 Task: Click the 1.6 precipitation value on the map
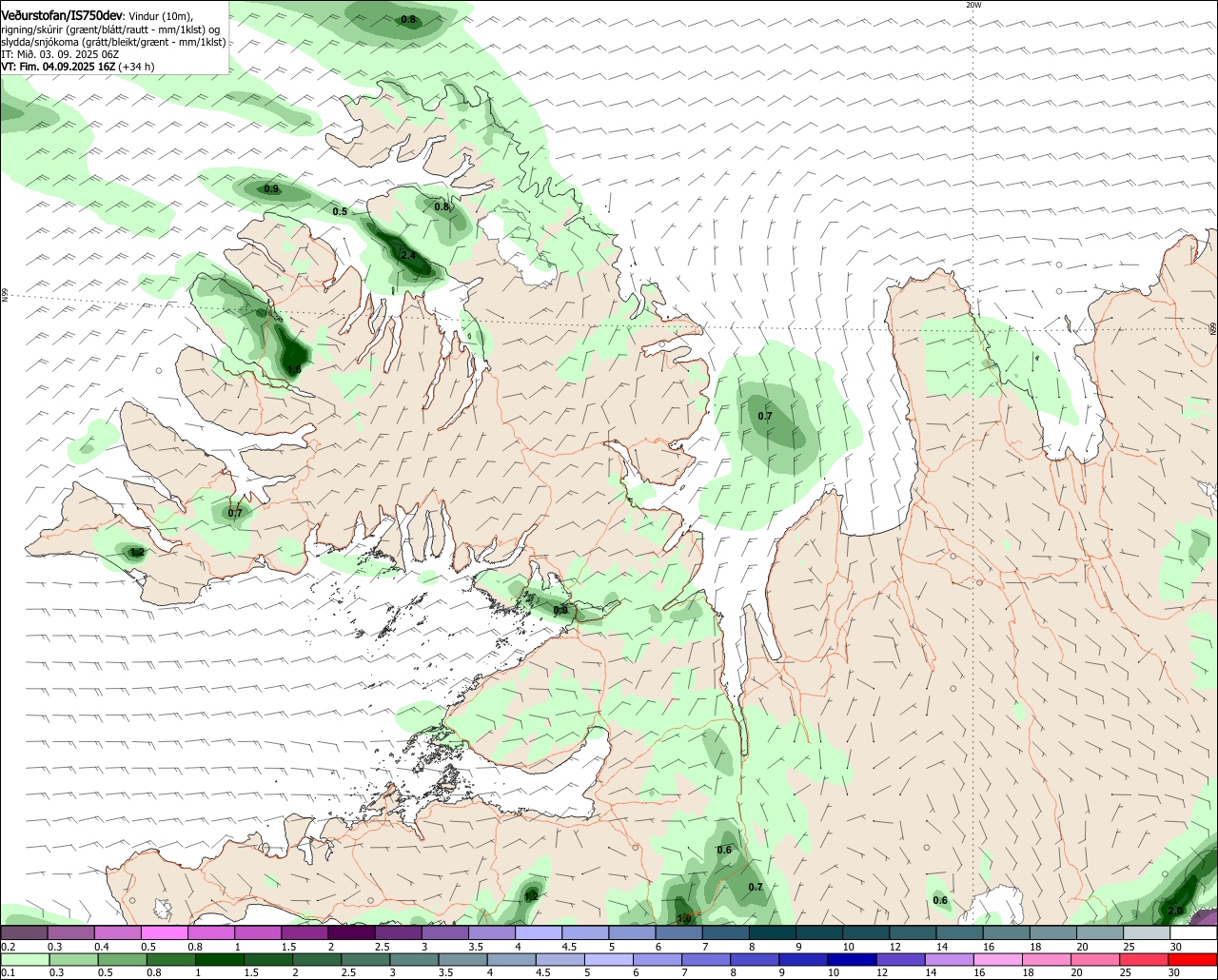pyautogui.click(x=294, y=369)
